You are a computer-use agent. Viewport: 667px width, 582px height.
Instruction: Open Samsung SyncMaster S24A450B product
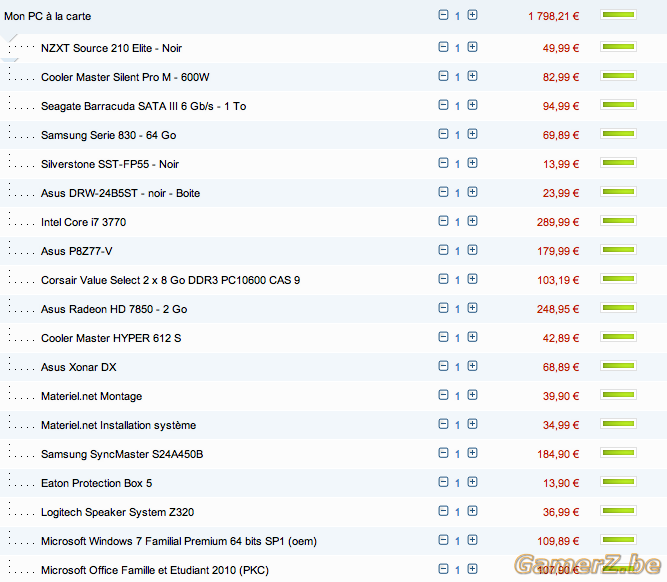[x=122, y=454]
